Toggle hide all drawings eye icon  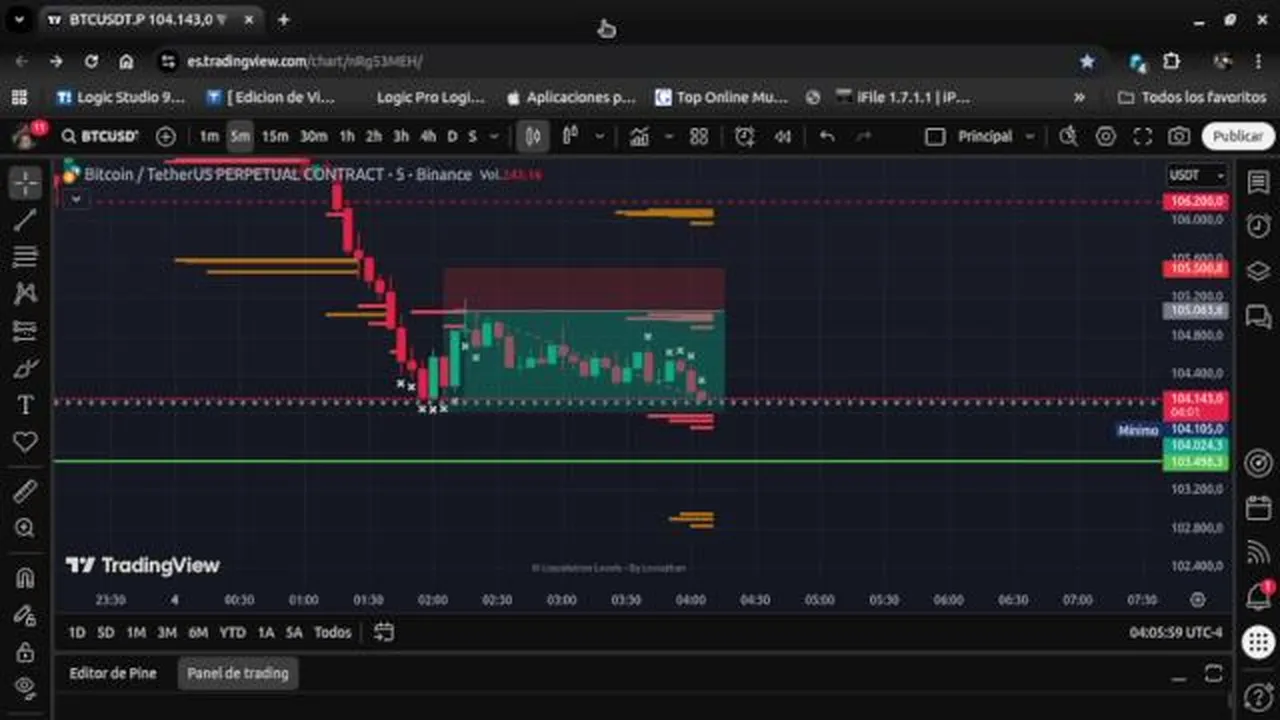tap(25, 687)
